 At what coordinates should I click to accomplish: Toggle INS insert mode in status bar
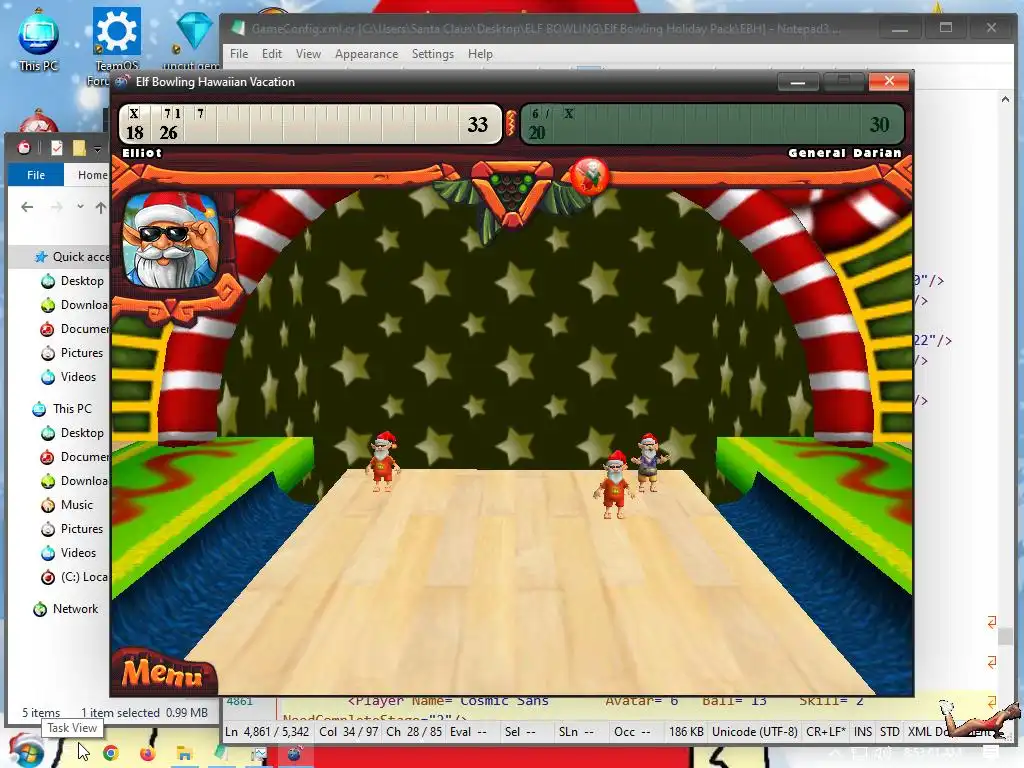[x=862, y=732]
